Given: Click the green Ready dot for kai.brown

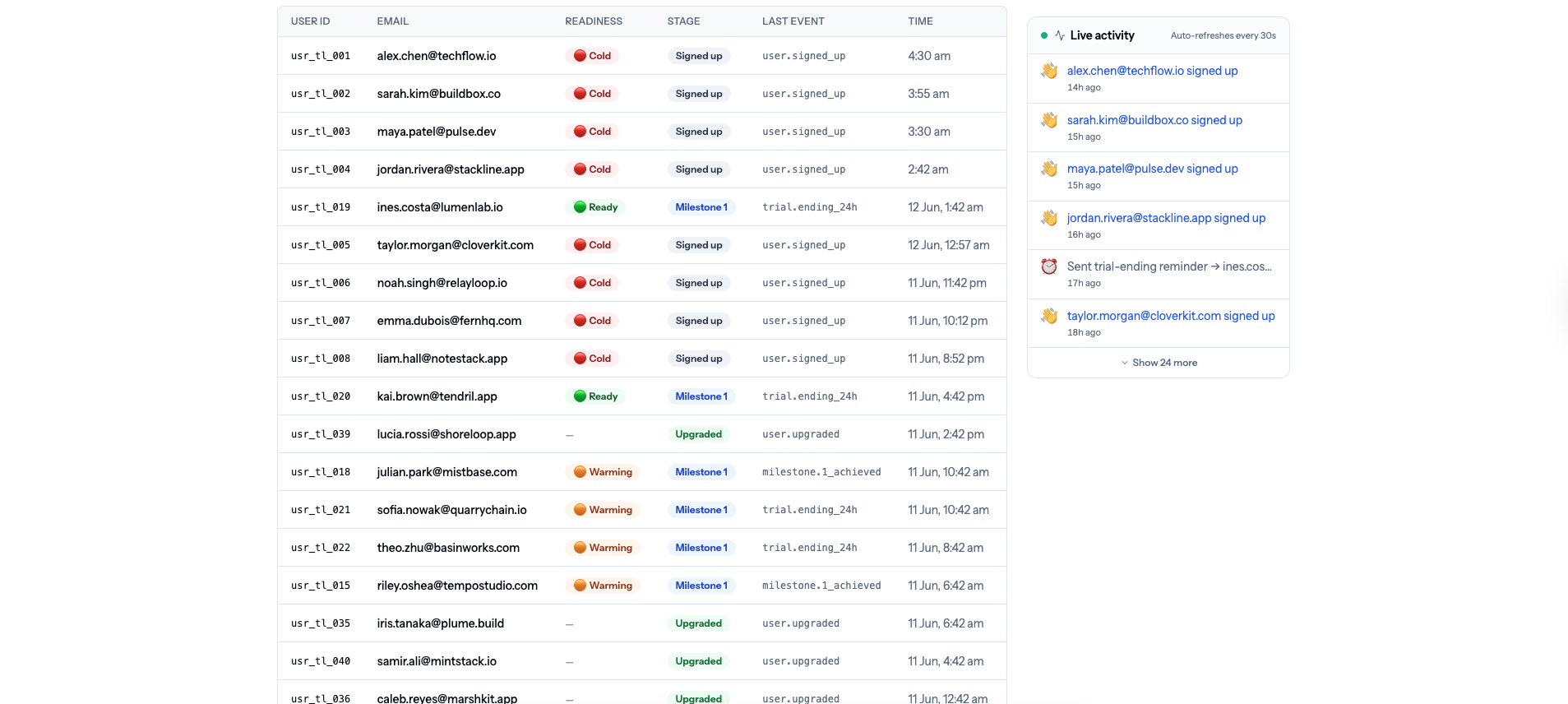Looking at the screenshot, I should [x=580, y=396].
